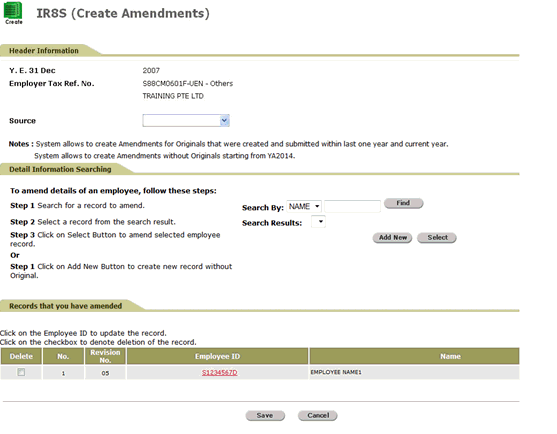Select Records that you have amended tab
The height and width of the screenshot is (434, 557).
pyautogui.click(x=65, y=306)
